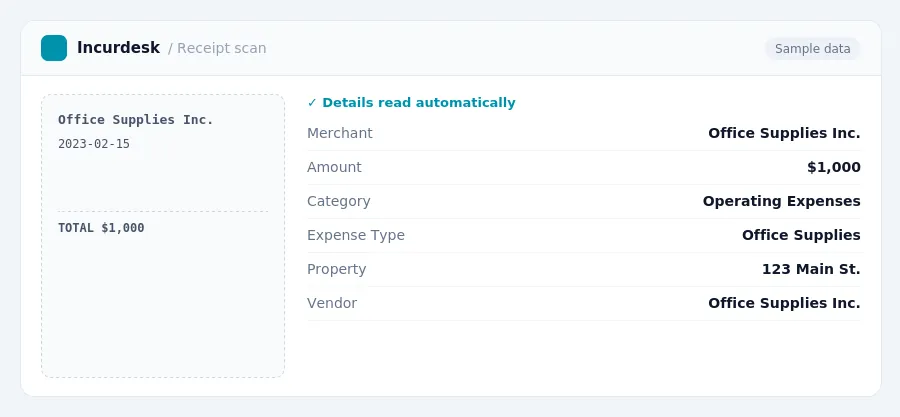This screenshot has height=417, width=900.
Task: Select the Vendor value Office Supplies Inc.
Action: coord(784,303)
